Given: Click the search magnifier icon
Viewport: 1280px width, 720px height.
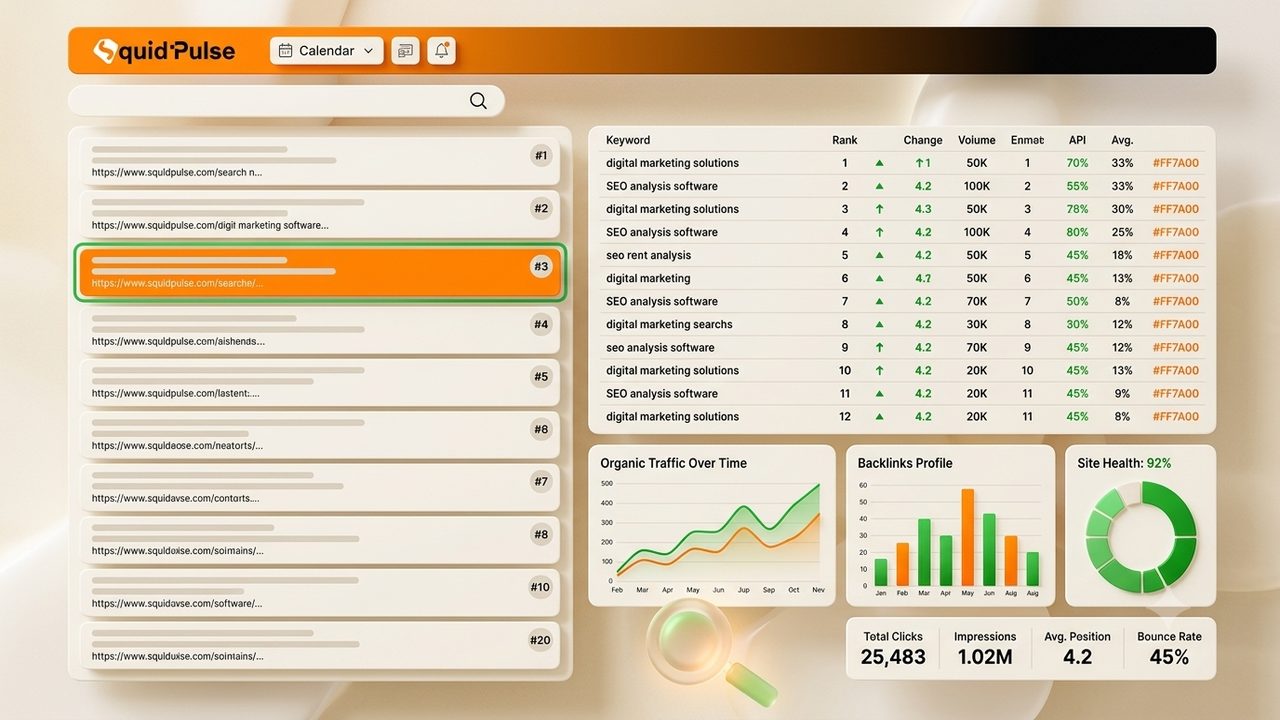Looking at the screenshot, I should coord(478,100).
